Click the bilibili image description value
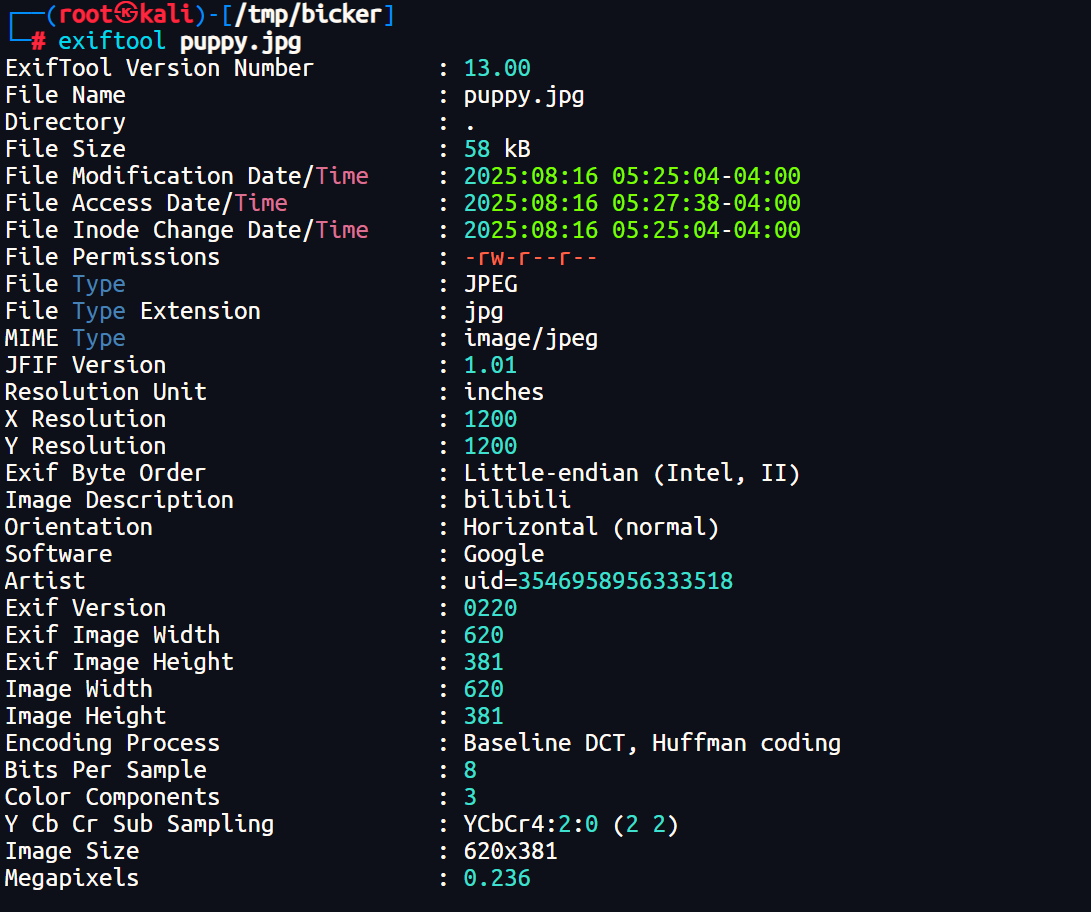1091x912 pixels. tap(517, 500)
